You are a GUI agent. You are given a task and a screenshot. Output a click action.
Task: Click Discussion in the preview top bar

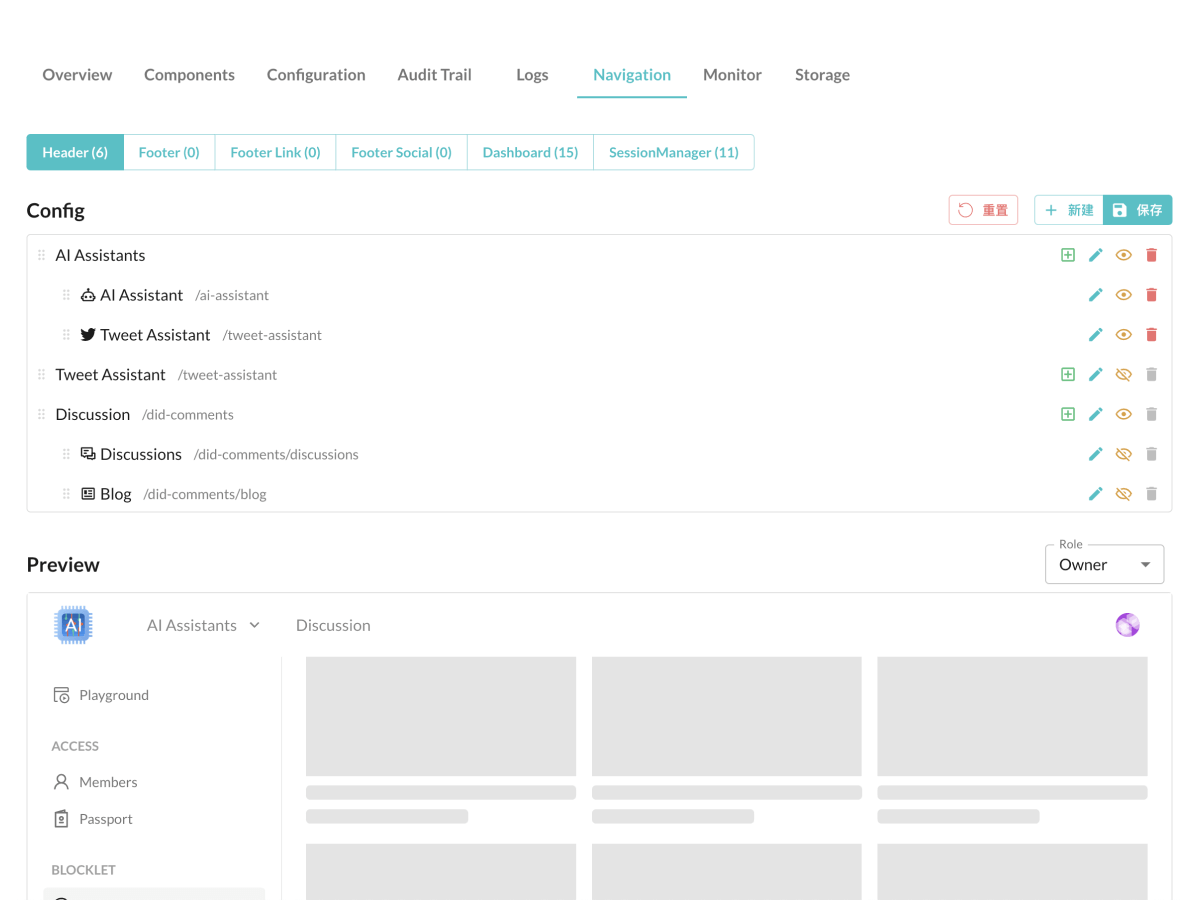pyautogui.click(x=333, y=624)
